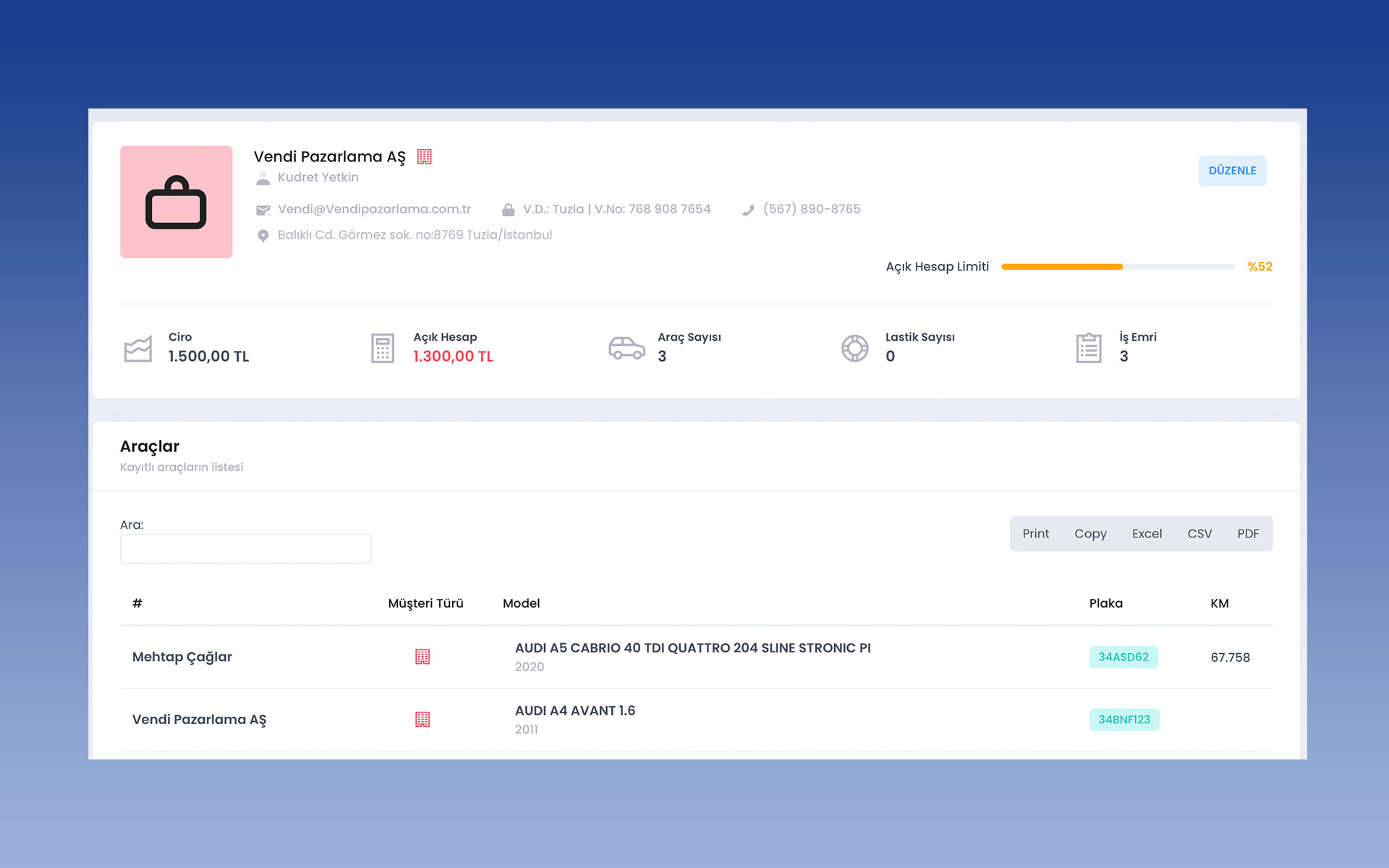Click the envelope icon before the email address
1389x868 pixels.
[263, 210]
